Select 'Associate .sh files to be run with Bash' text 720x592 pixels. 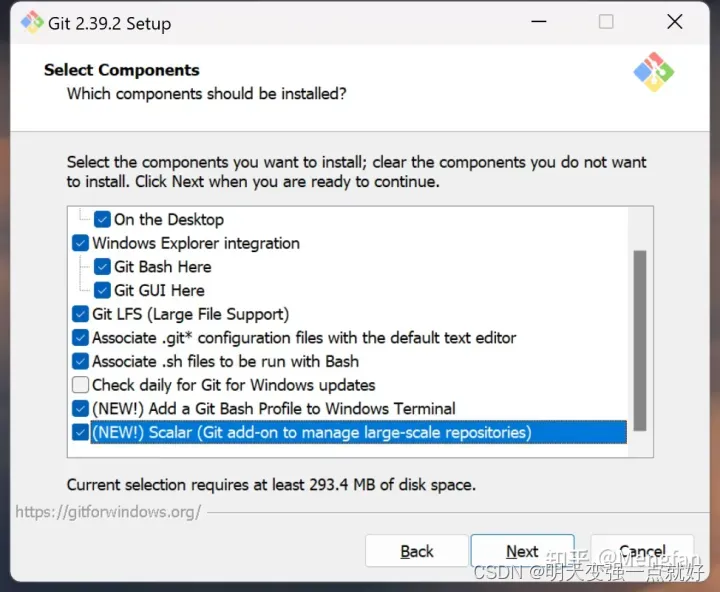[225, 361]
